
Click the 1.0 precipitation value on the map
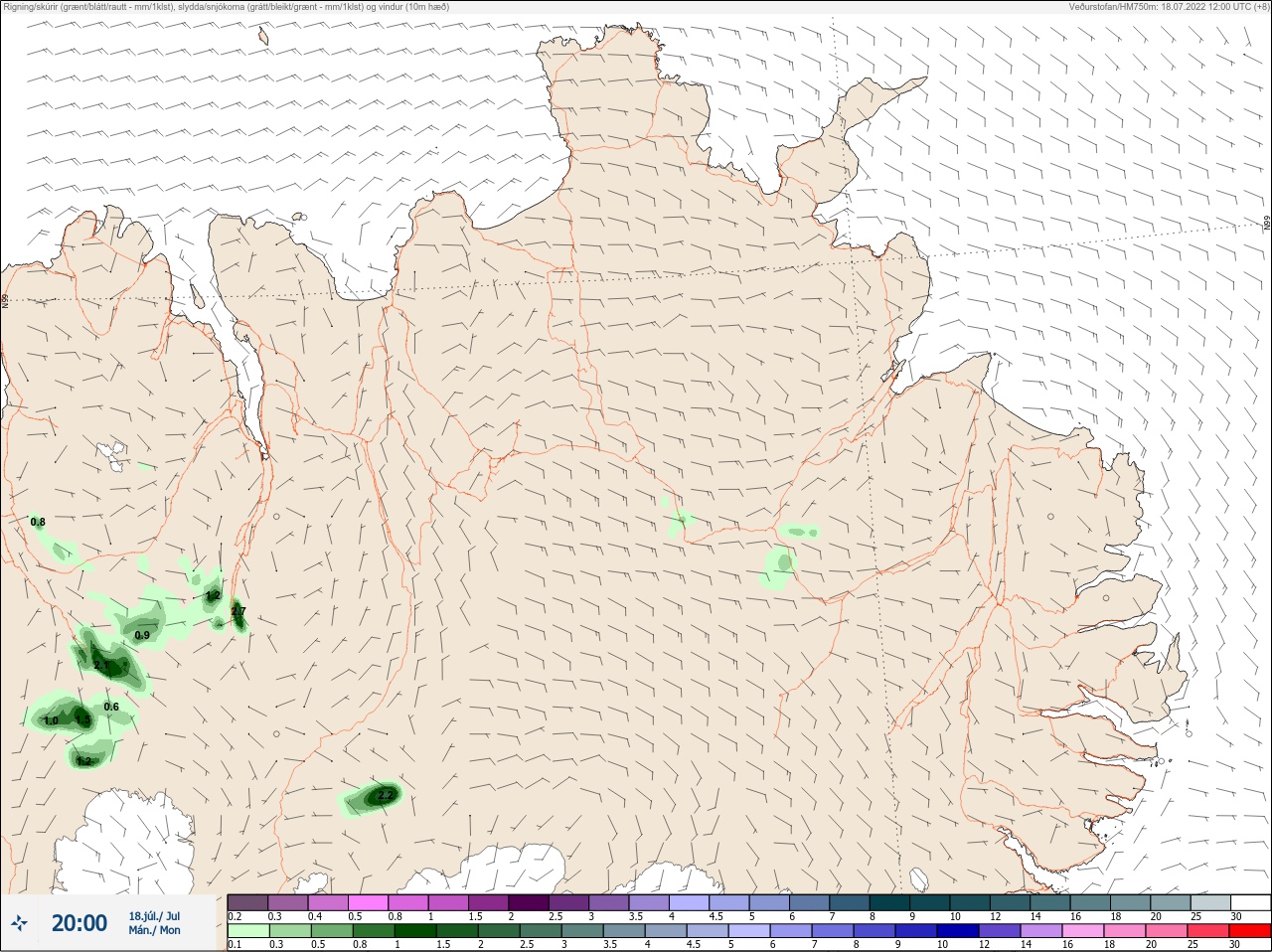[x=52, y=720]
